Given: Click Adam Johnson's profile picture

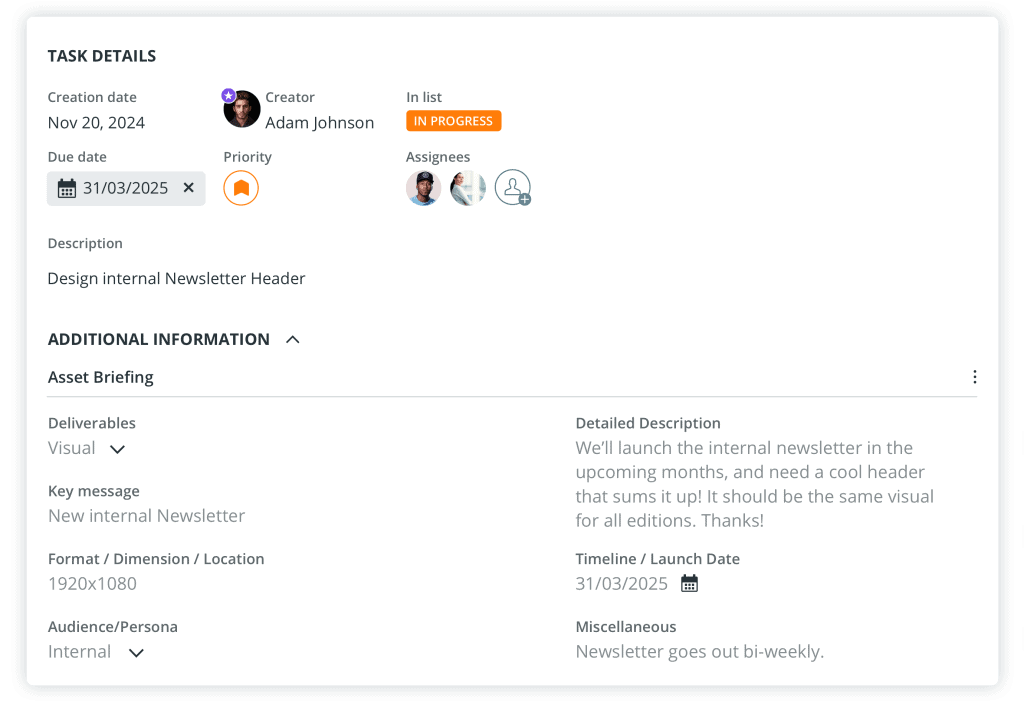Looking at the screenshot, I should click(241, 109).
